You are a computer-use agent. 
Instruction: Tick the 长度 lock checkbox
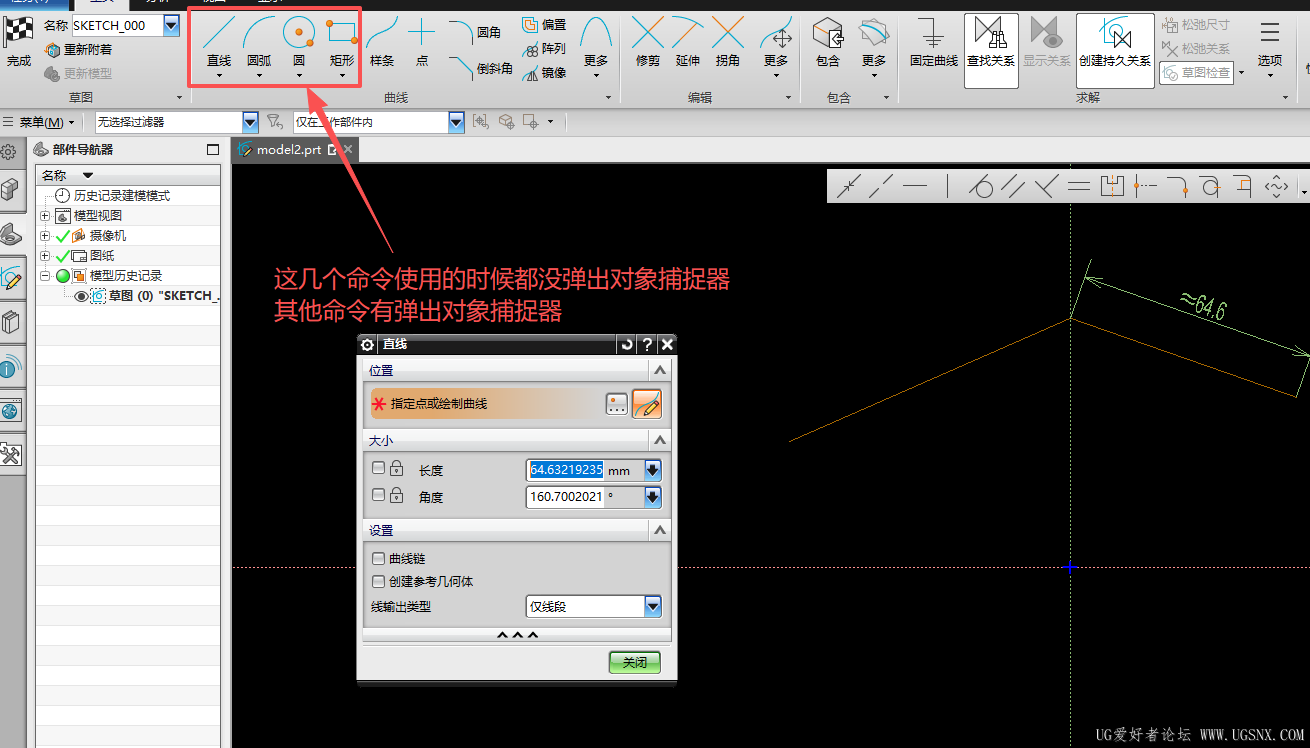coord(378,467)
